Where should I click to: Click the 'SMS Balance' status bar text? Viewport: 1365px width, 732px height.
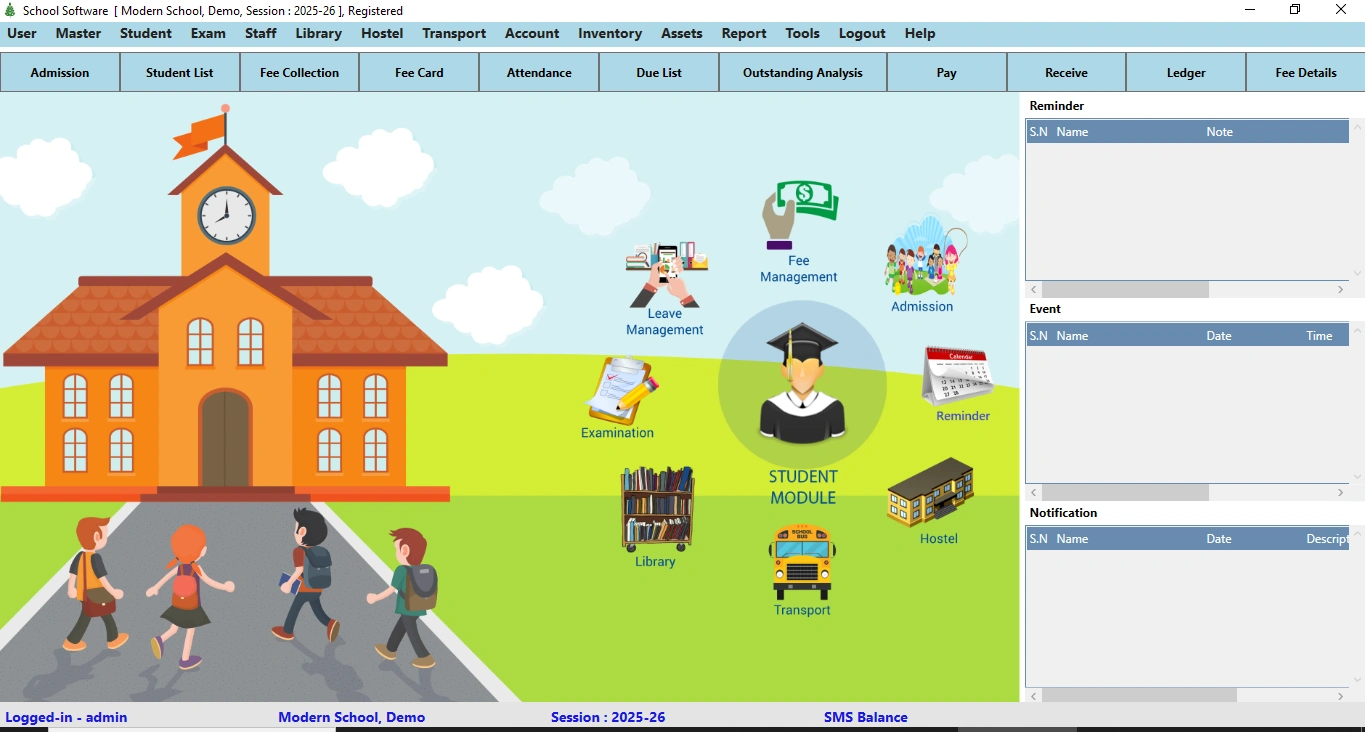pyautogui.click(x=866, y=717)
